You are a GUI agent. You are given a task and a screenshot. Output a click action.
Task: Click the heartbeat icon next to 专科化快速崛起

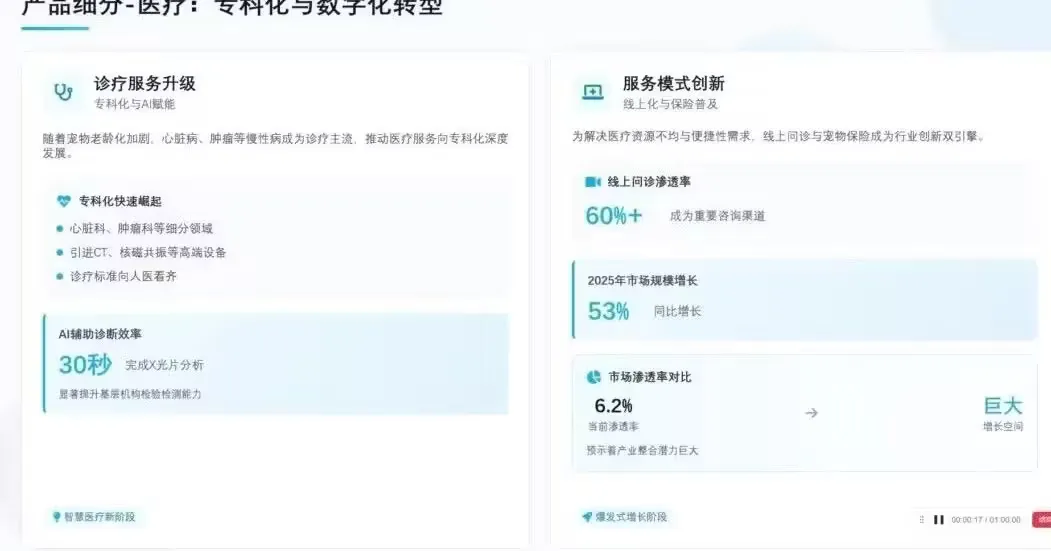click(x=64, y=201)
